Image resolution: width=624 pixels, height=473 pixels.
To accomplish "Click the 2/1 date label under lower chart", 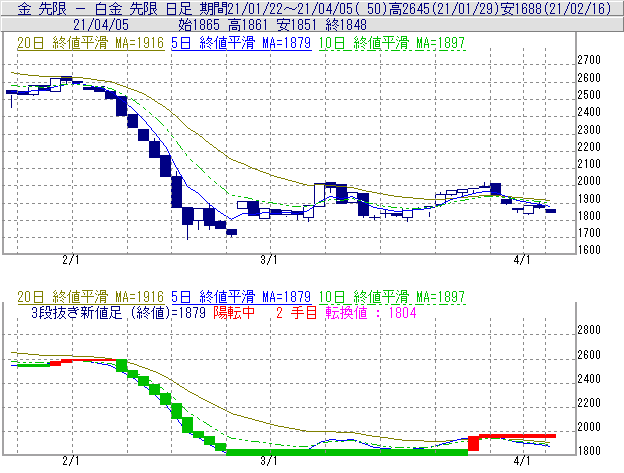I will pos(71,461).
